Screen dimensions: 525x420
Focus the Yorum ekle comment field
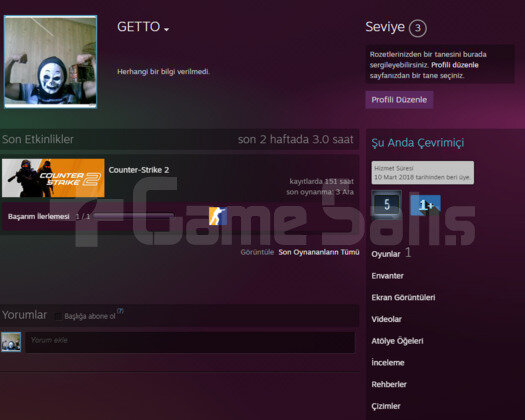190,342
